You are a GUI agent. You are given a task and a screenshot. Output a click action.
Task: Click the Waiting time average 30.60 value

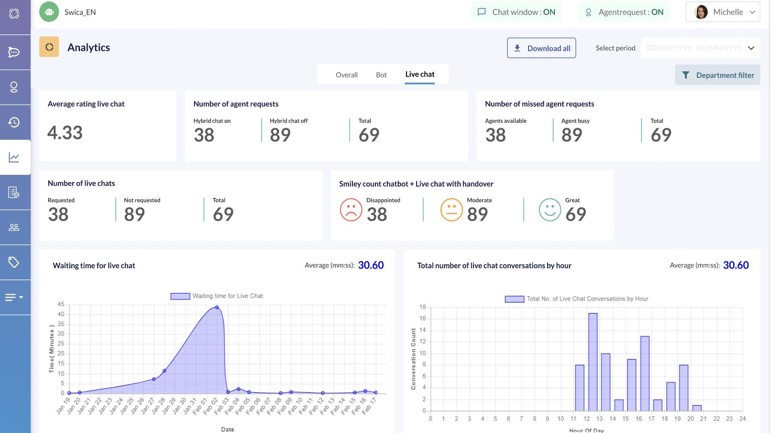coord(371,265)
